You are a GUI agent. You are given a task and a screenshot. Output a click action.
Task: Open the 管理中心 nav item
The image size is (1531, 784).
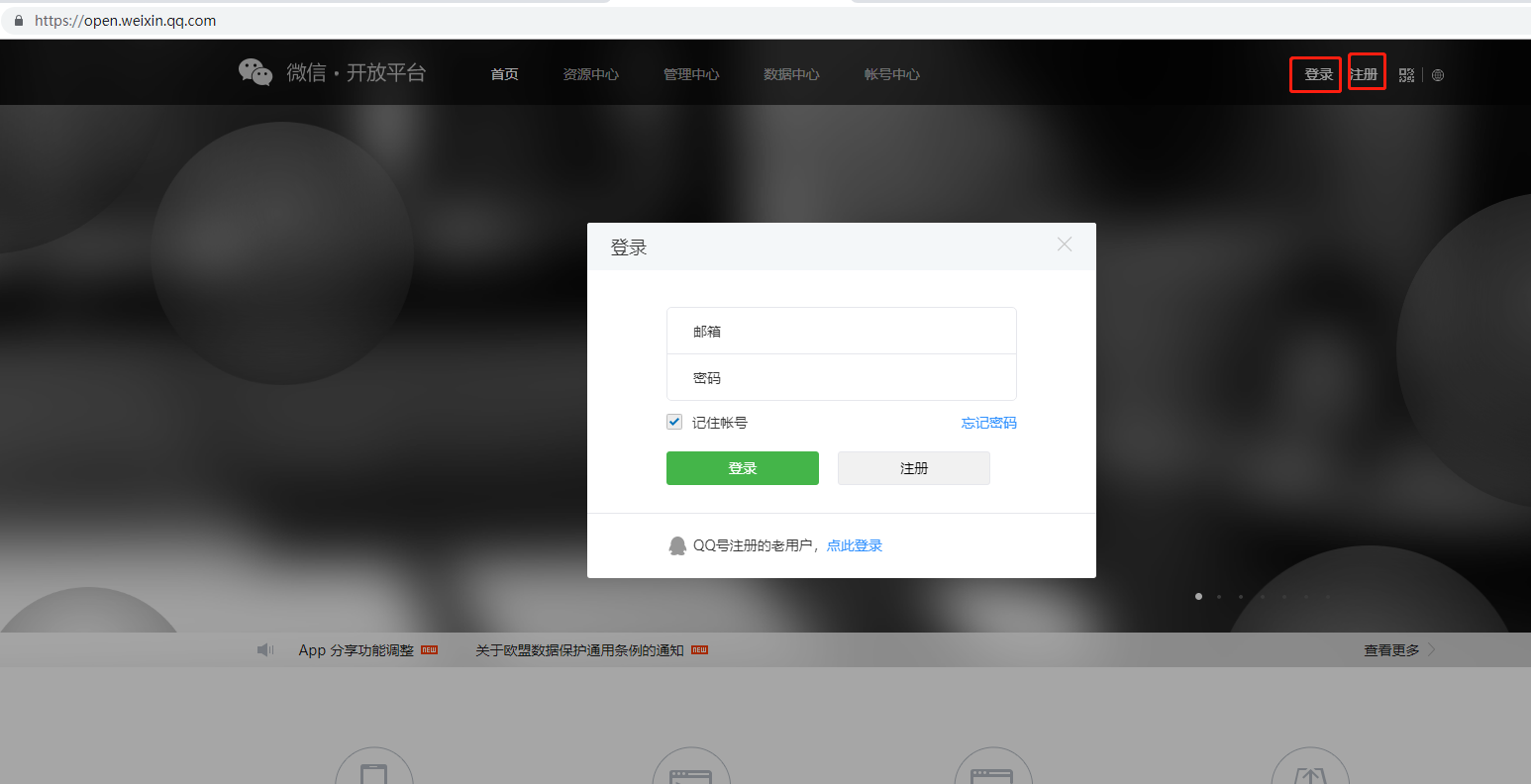[x=691, y=74]
